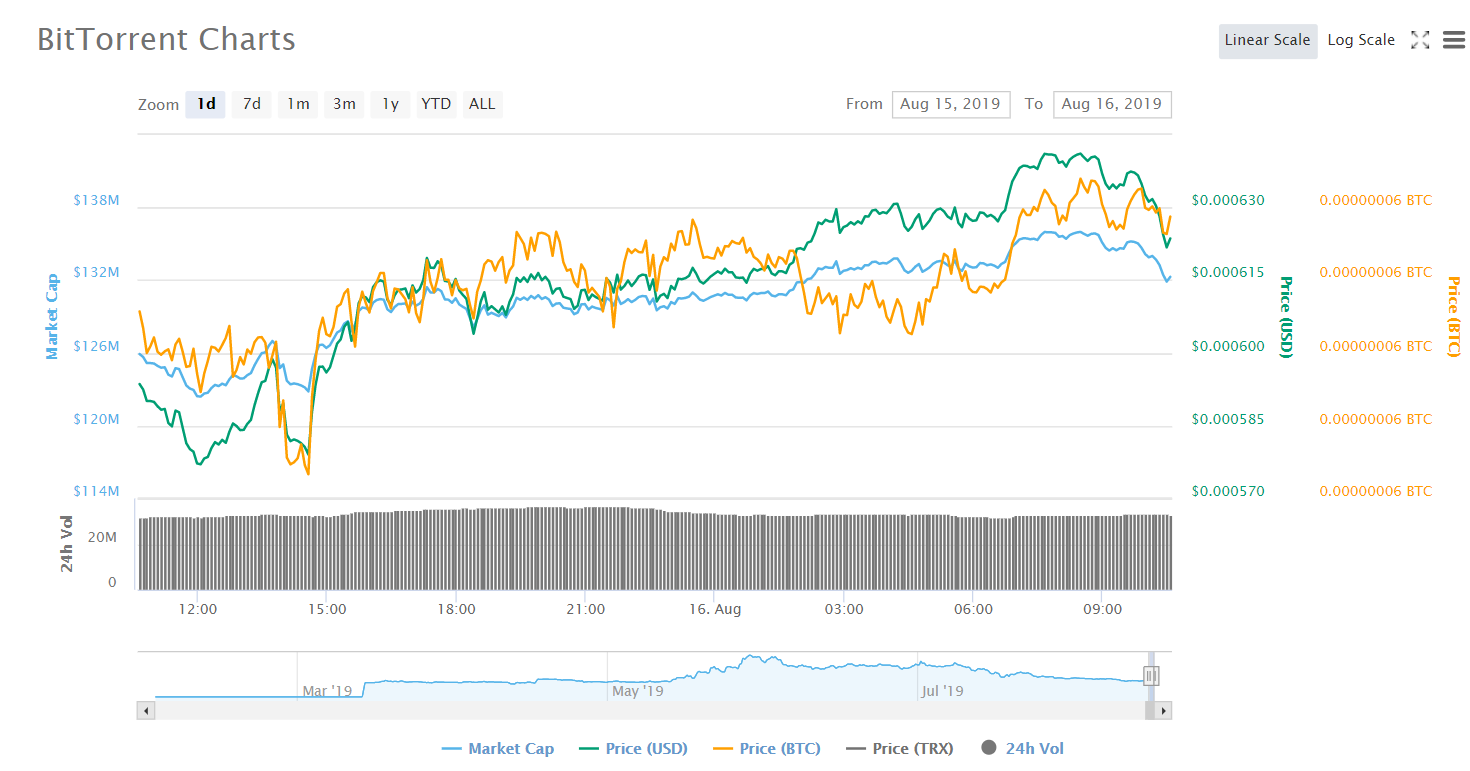Click the $126M market cap axis label
The image size is (1470, 771).
(x=96, y=346)
